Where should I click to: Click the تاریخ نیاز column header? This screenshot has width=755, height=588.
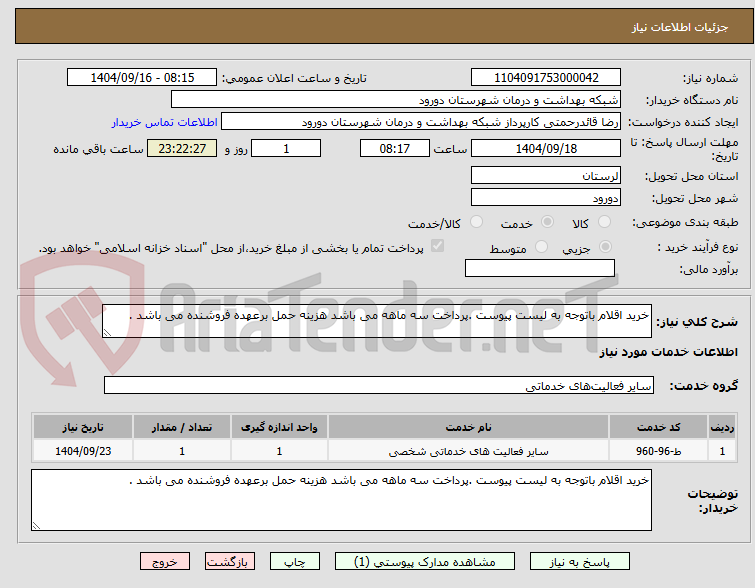pos(83,427)
